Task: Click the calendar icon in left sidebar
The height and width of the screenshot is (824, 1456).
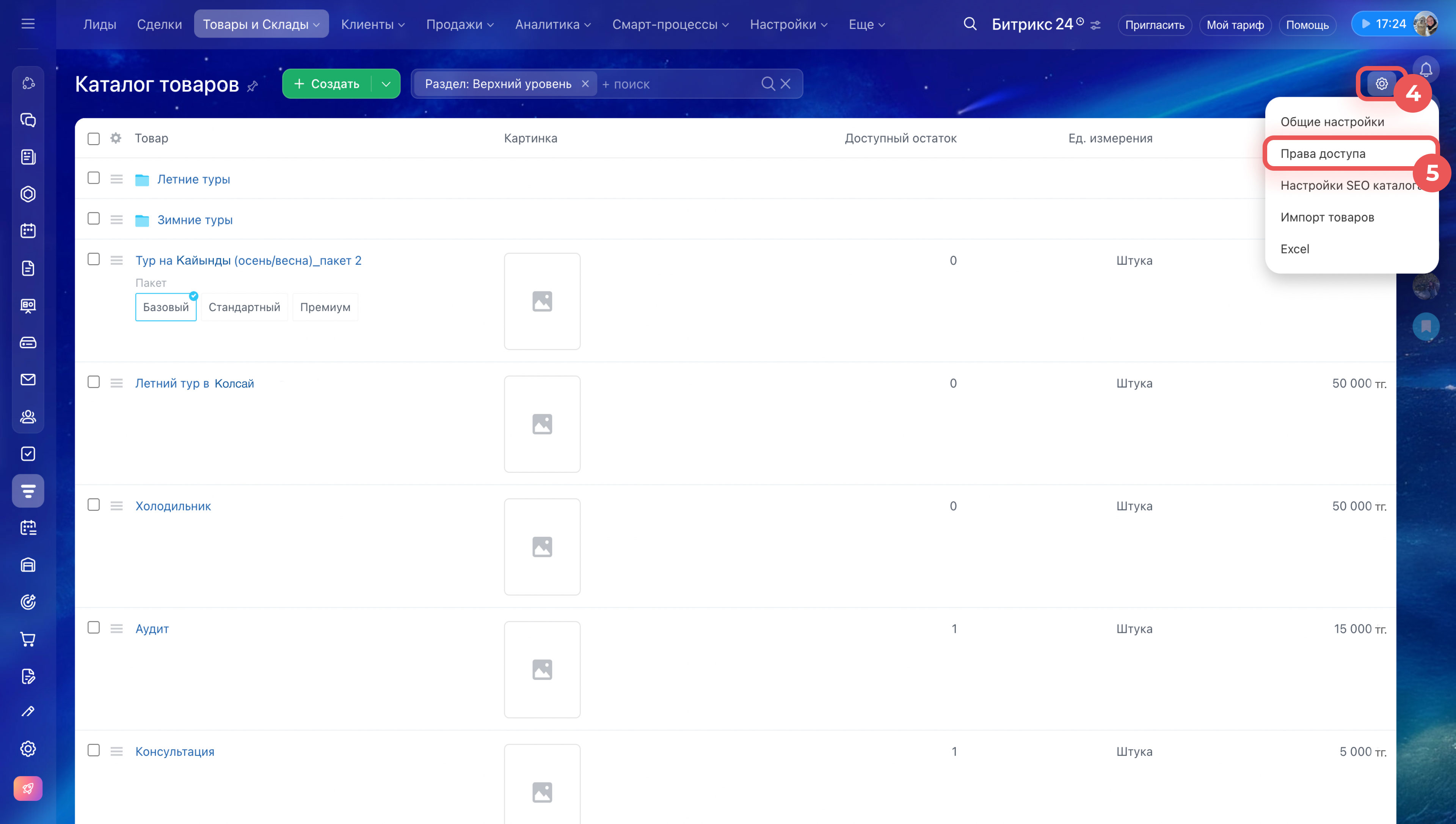Action: [x=28, y=231]
